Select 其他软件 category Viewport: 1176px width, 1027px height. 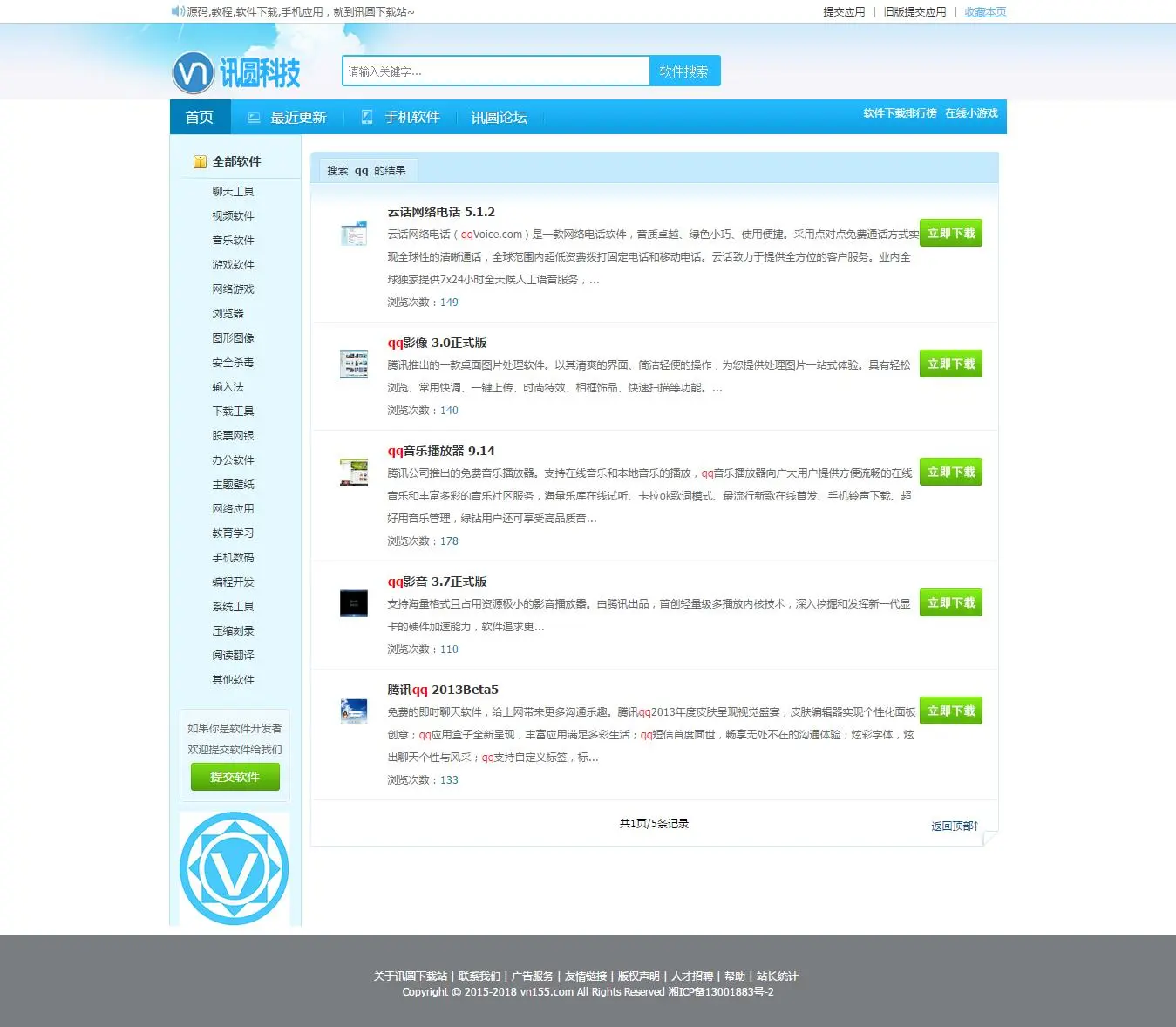click(233, 679)
